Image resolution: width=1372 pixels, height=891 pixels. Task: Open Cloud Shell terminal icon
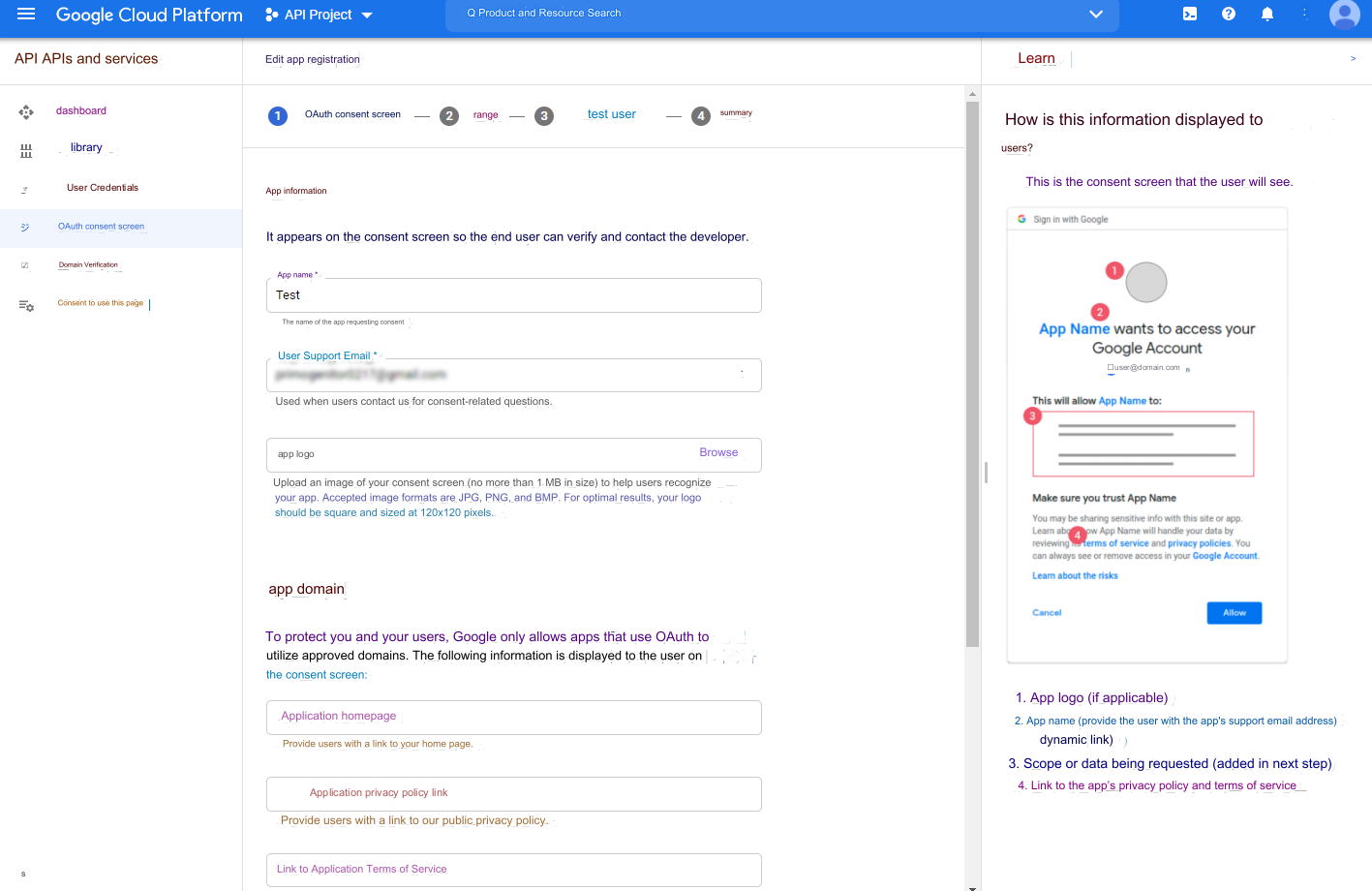(x=1190, y=14)
